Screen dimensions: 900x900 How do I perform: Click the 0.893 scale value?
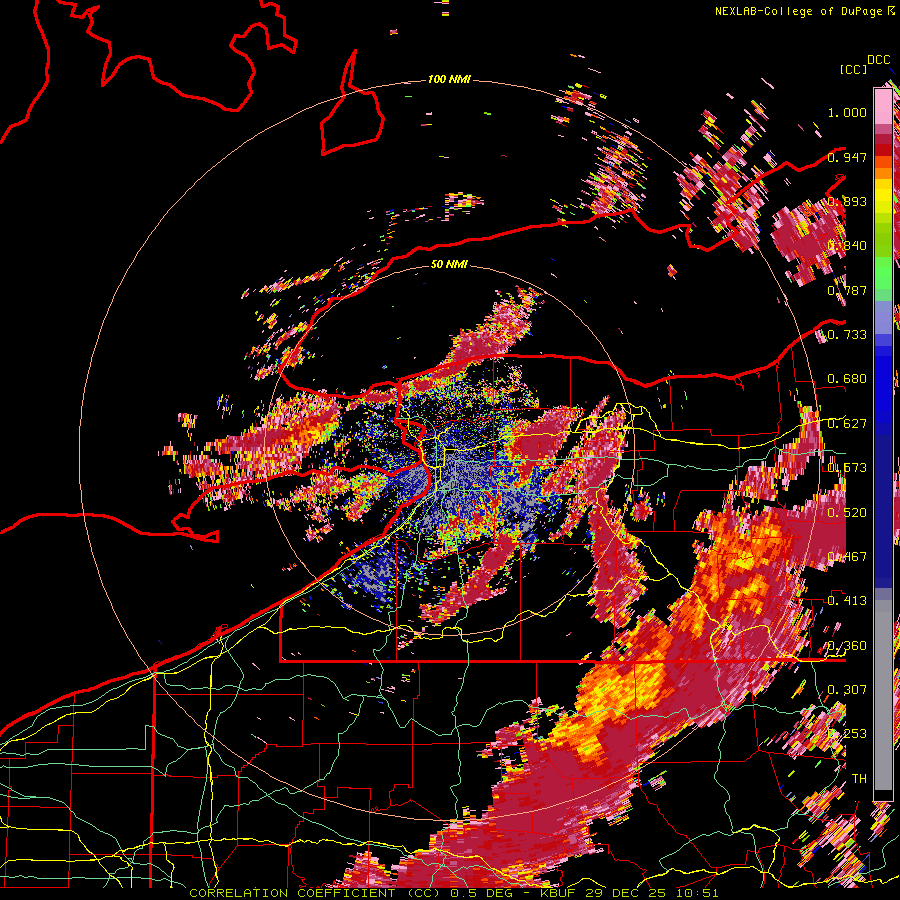click(847, 201)
